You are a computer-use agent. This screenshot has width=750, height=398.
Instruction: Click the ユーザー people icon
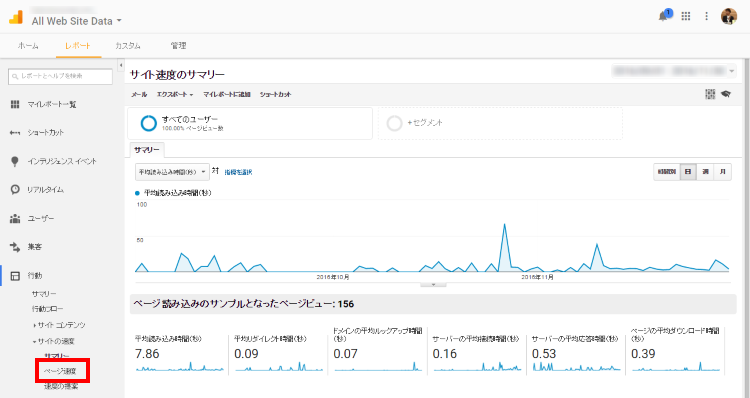[15, 219]
